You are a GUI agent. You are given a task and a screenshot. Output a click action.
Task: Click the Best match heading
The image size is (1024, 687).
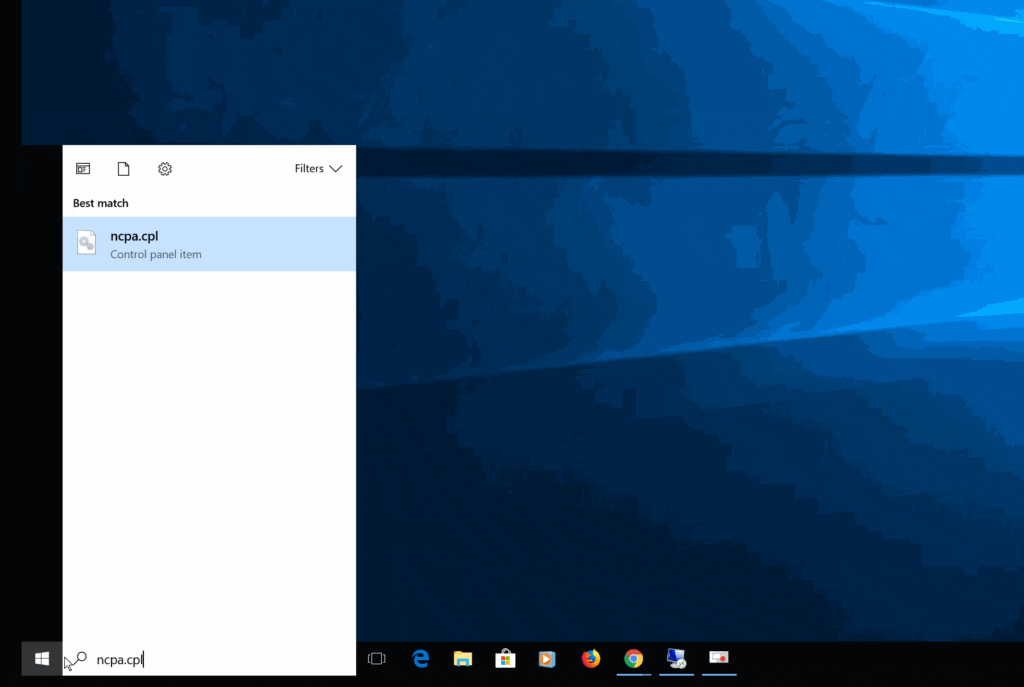[x=101, y=203]
